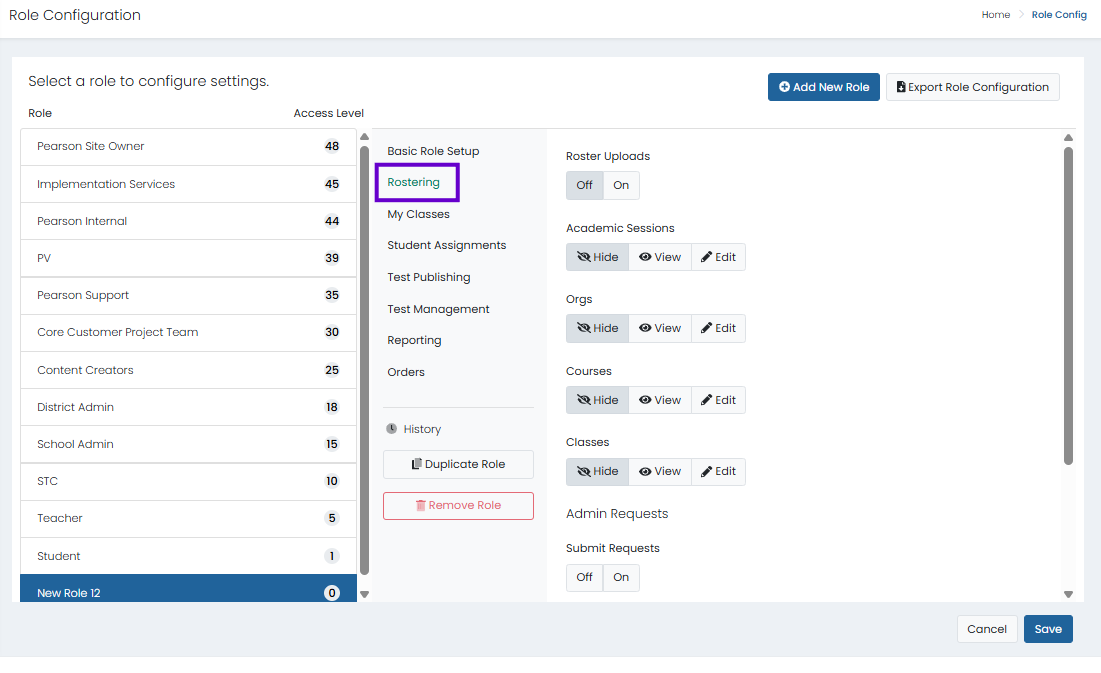Set Academic Sessions to Hide
1101x673 pixels.
point(598,257)
